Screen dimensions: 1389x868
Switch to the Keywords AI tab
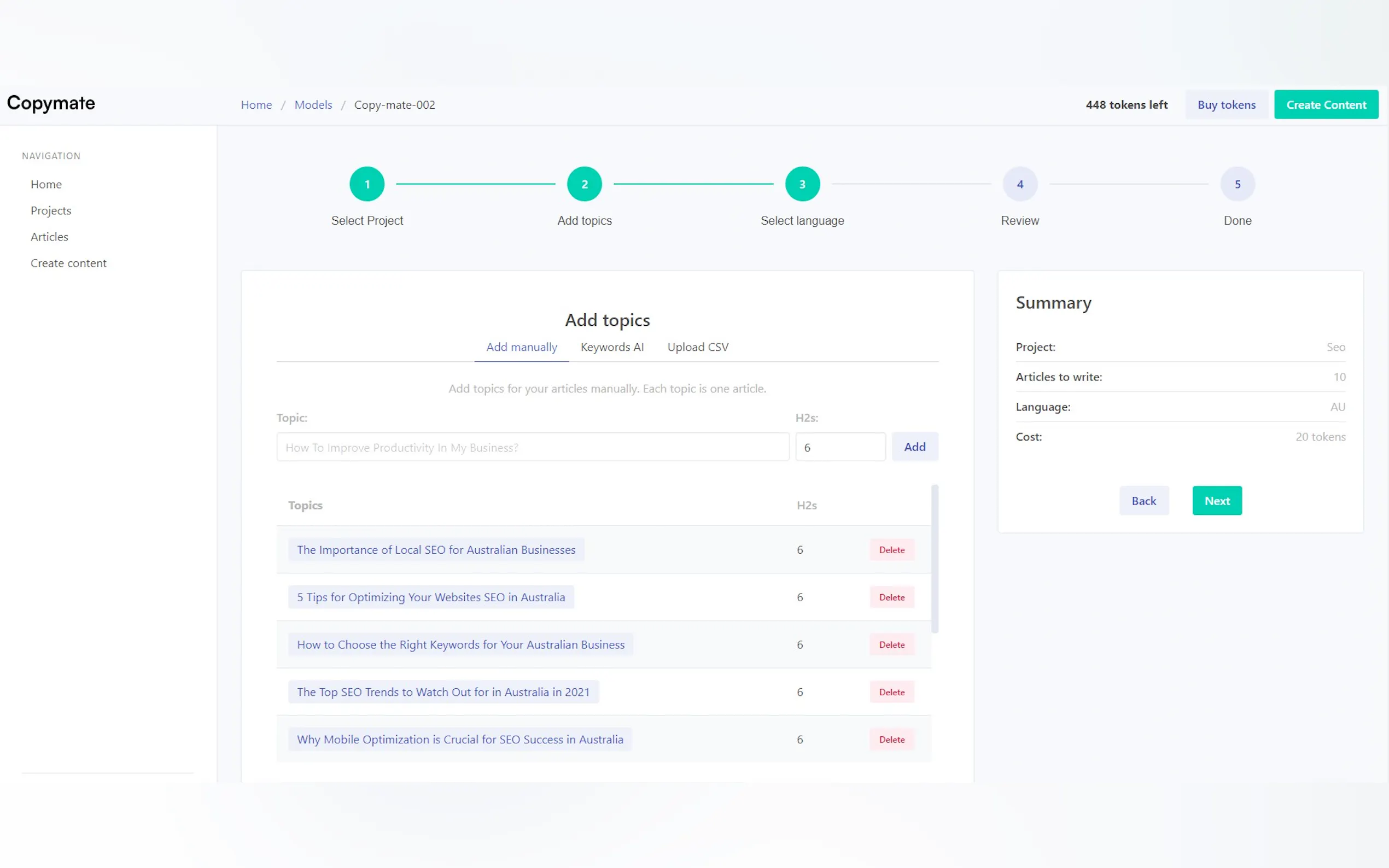pos(612,347)
